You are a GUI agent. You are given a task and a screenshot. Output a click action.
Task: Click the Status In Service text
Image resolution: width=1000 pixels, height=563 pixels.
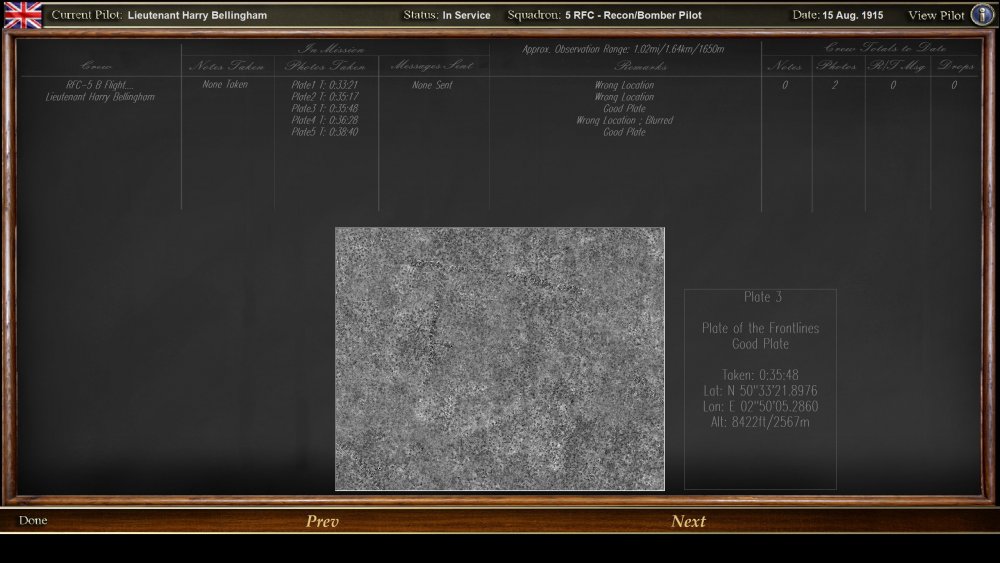[447, 16]
